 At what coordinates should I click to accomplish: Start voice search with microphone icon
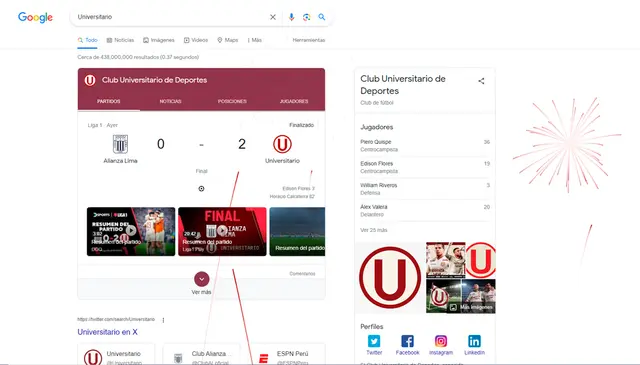coord(291,17)
